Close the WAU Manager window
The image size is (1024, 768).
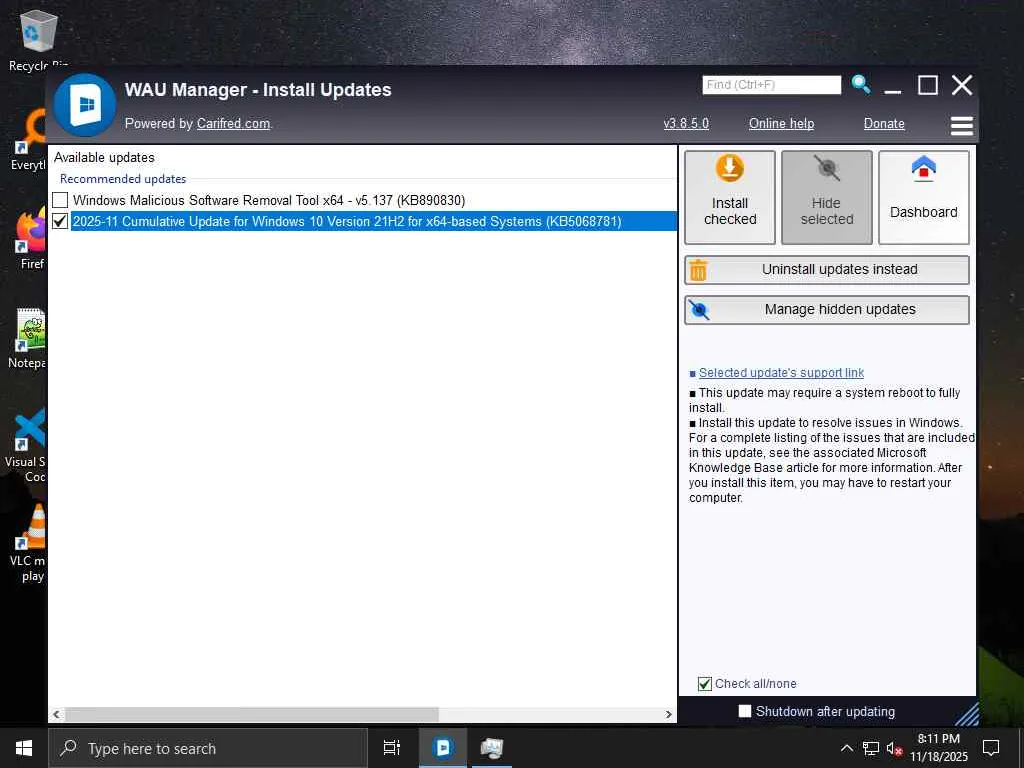pos(961,85)
